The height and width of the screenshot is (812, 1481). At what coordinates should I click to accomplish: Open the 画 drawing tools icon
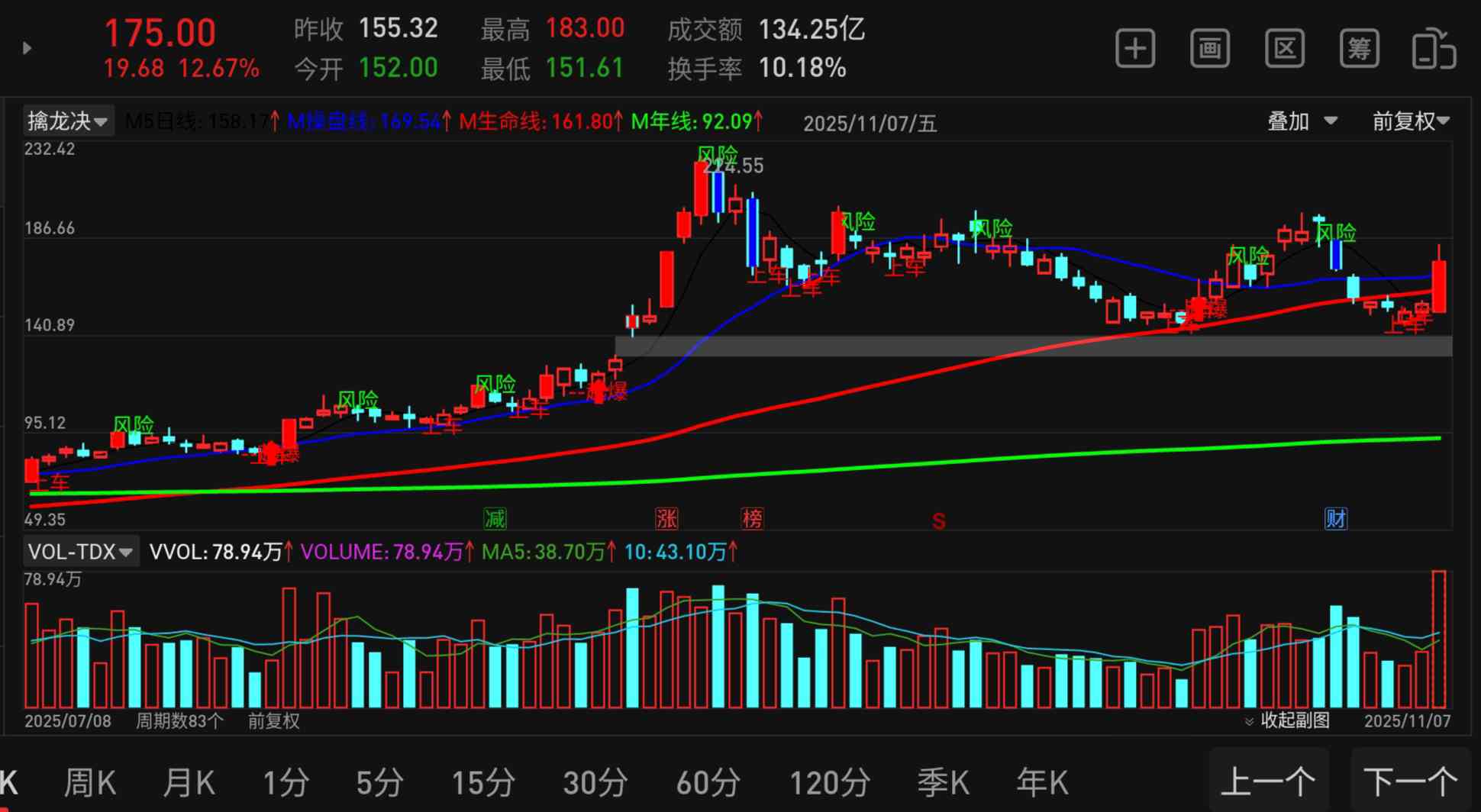point(1209,49)
